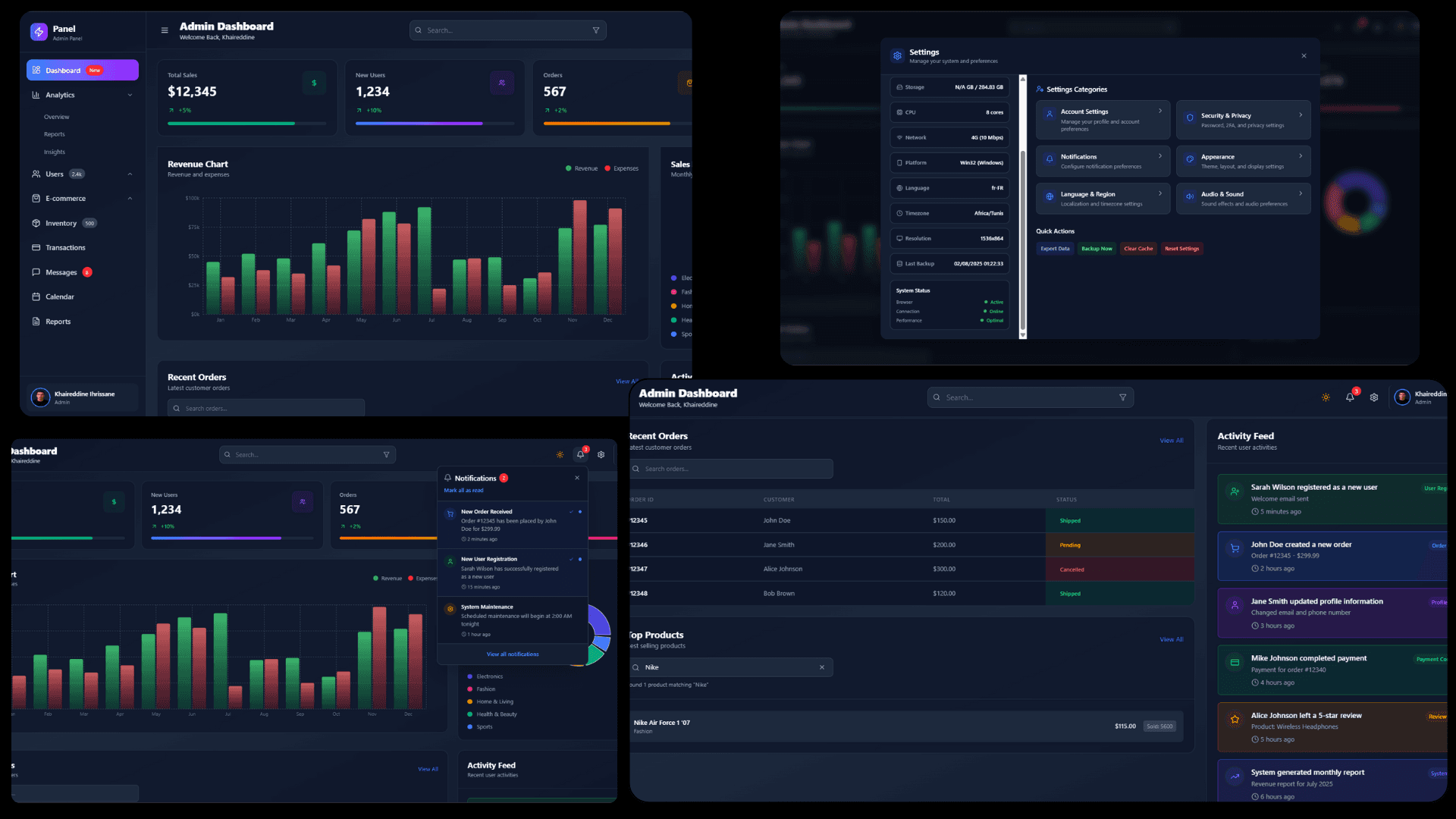Viewport: 1456px width, 819px height.
Task: Click the cart icon of New Order Received
Action: [450, 514]
